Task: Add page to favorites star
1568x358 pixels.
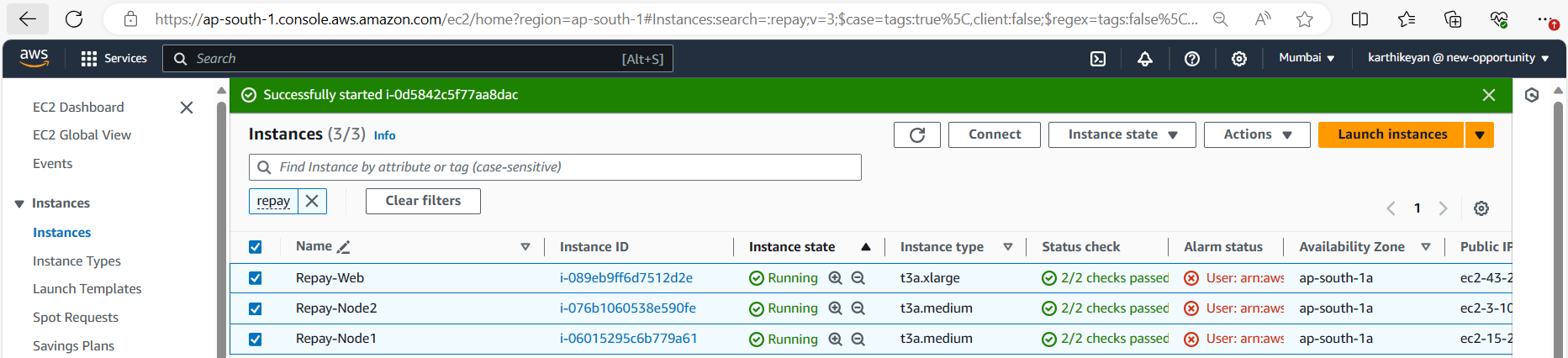Action: pos(1305,19)
